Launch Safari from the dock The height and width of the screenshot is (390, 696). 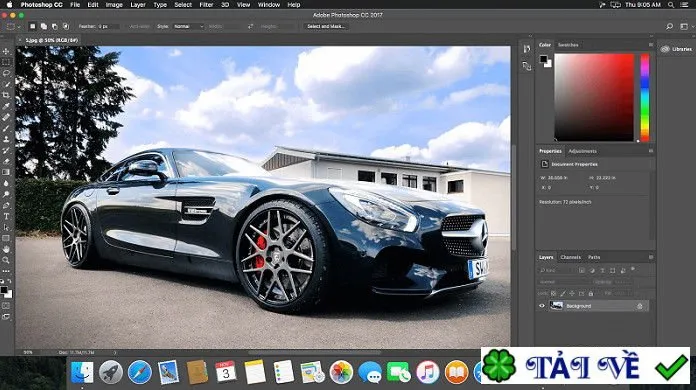click(140, 372)
